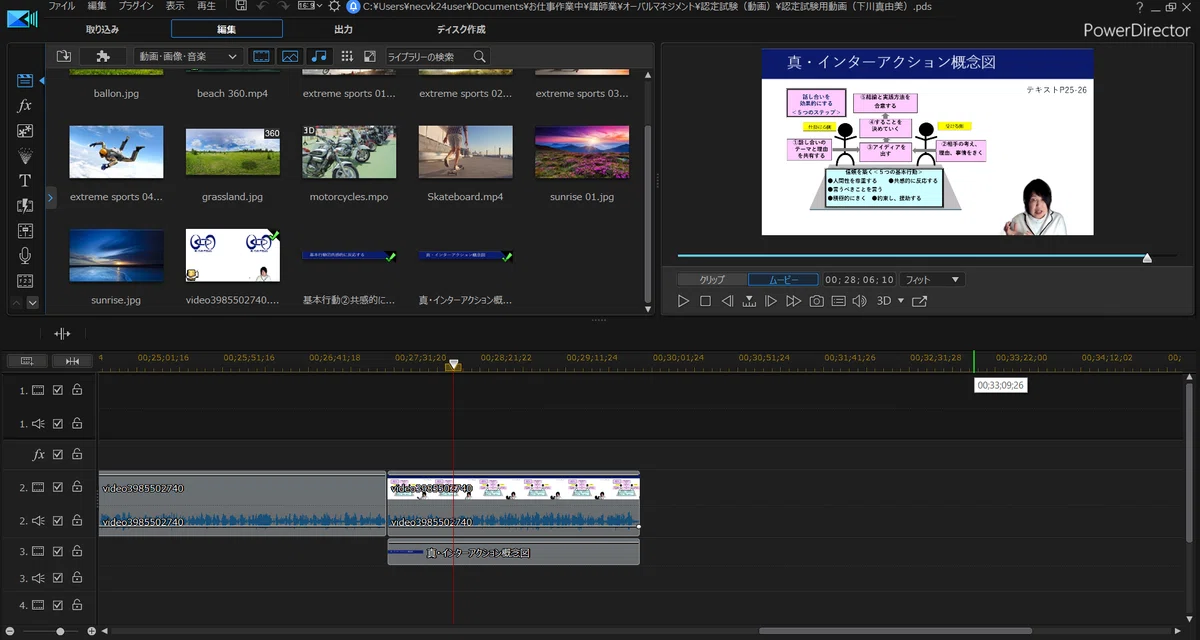Open the Effect Room (fx) in sidebar
1200x640 pixels.
pyautogui.click(x=25, y=105)
